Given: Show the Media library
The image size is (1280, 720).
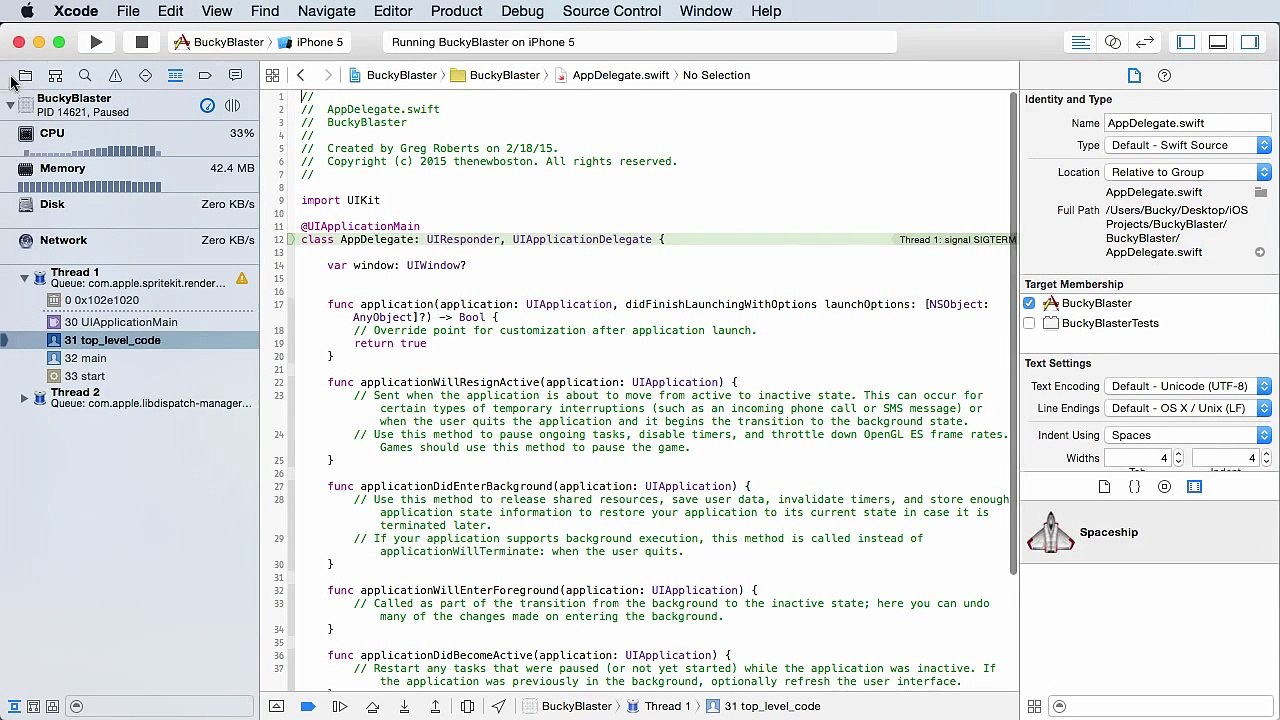Looking at the screenshot, I should pos(1194,486).
